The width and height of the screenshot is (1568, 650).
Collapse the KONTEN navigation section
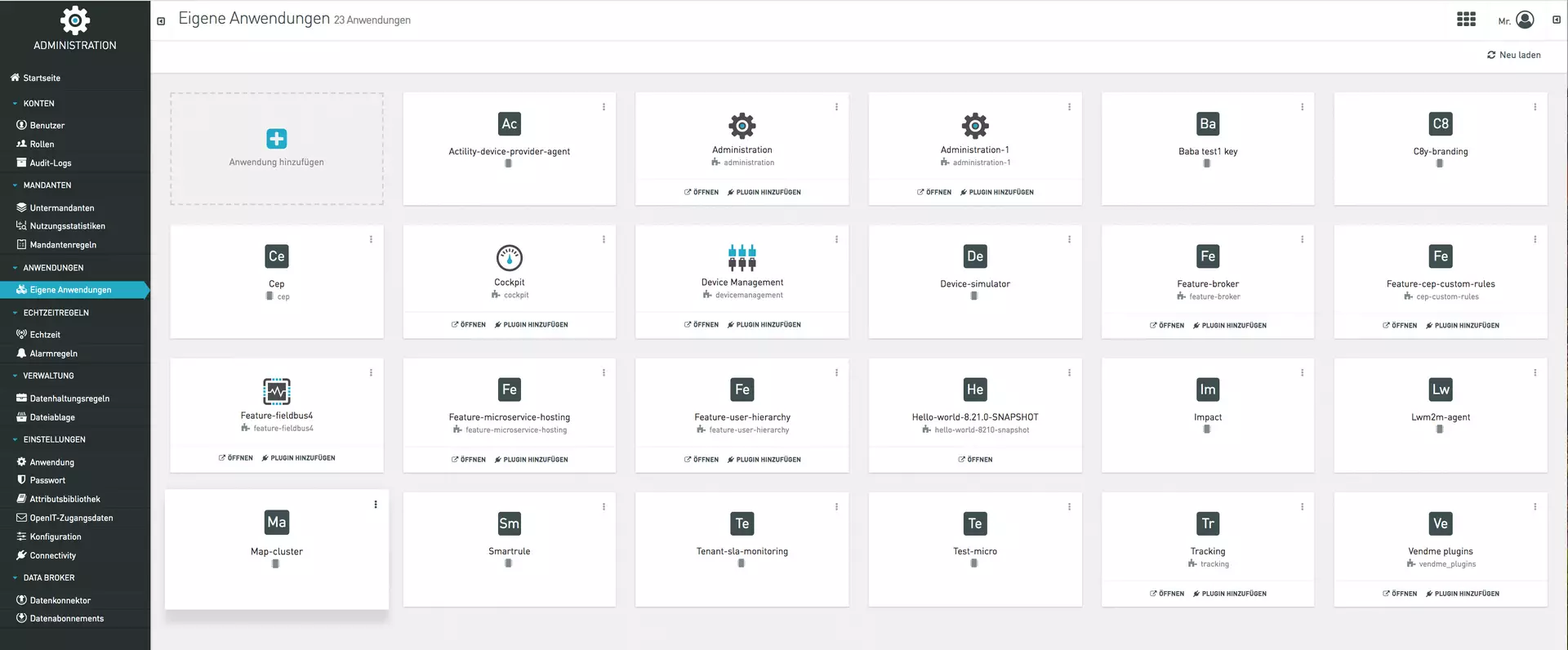point(38,104)
